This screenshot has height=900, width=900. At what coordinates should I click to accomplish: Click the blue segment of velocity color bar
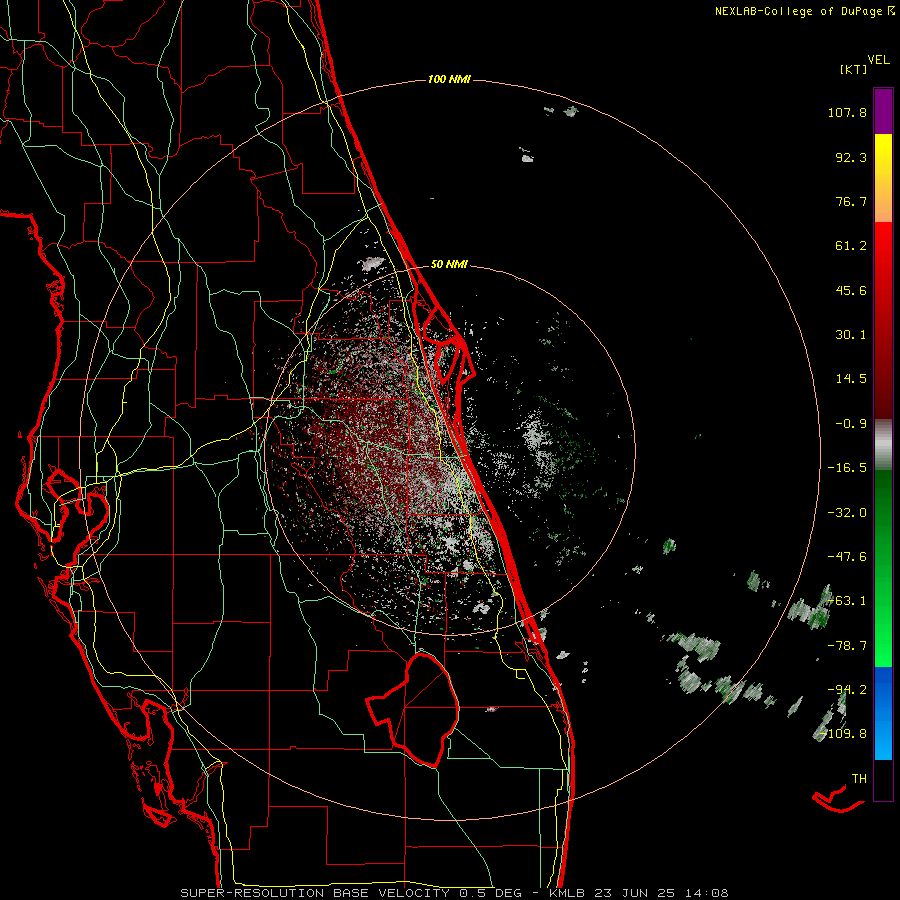pos(883,713)
